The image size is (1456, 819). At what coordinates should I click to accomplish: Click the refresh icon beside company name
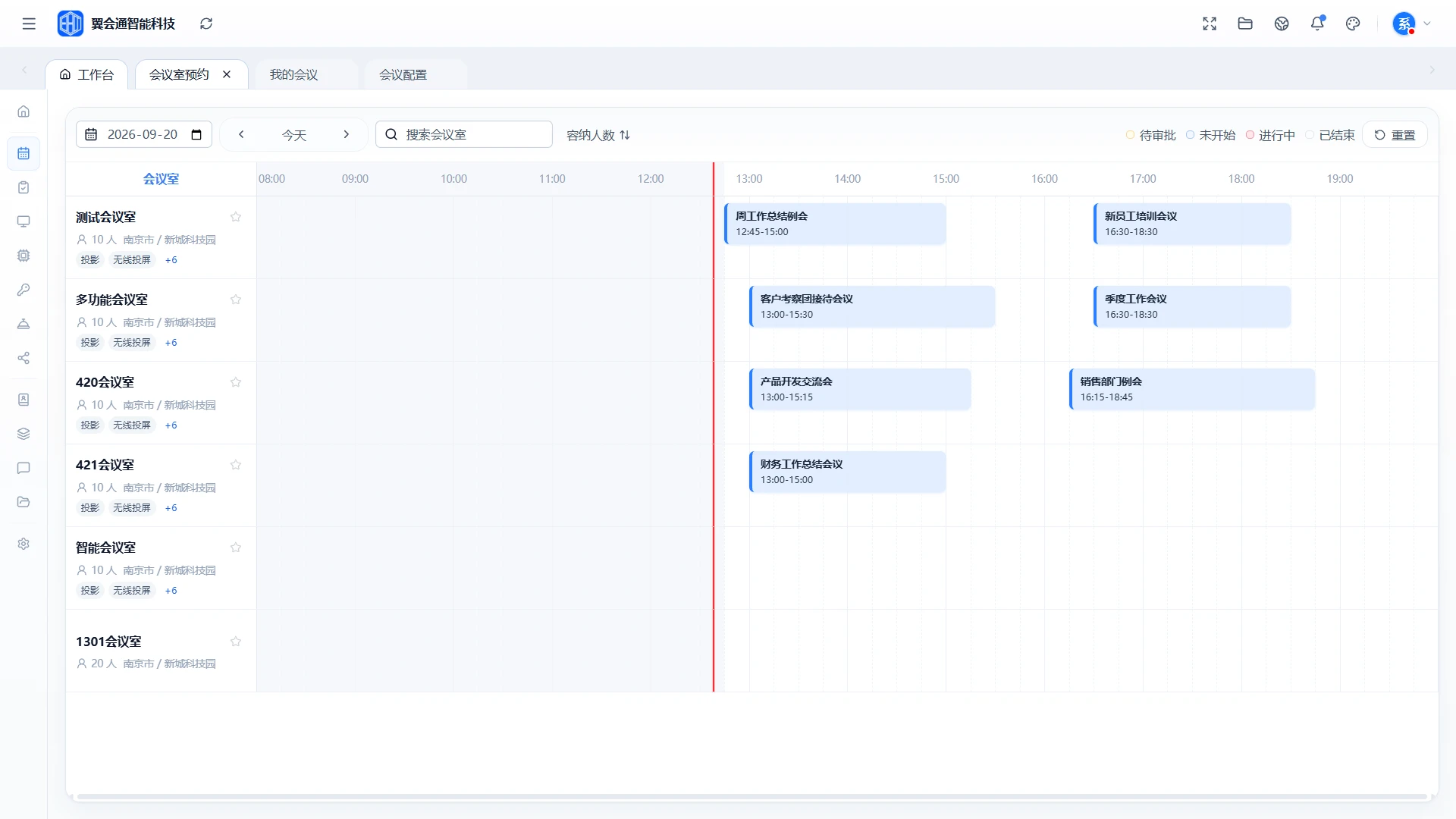click(206, 24)
